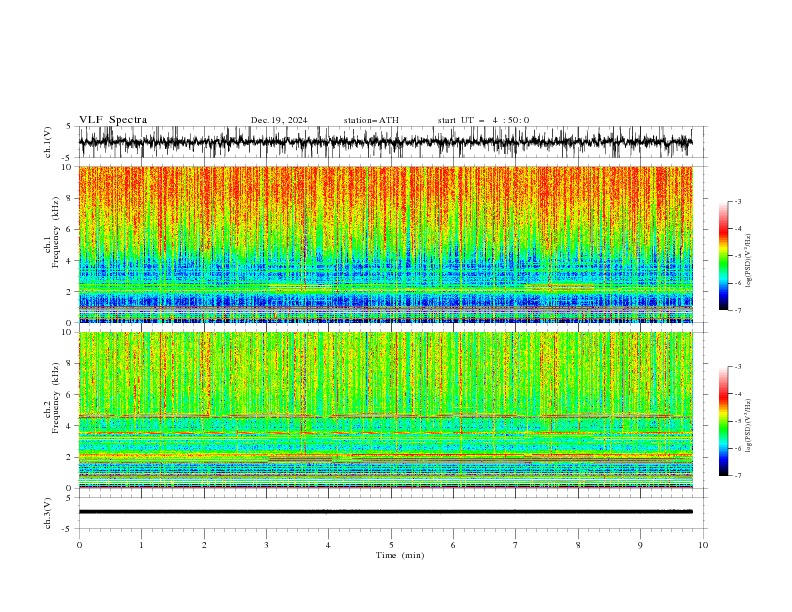Click the "ch.3(V)" axis label
Viewport: 792px width, 612px height.
point(48,513)
